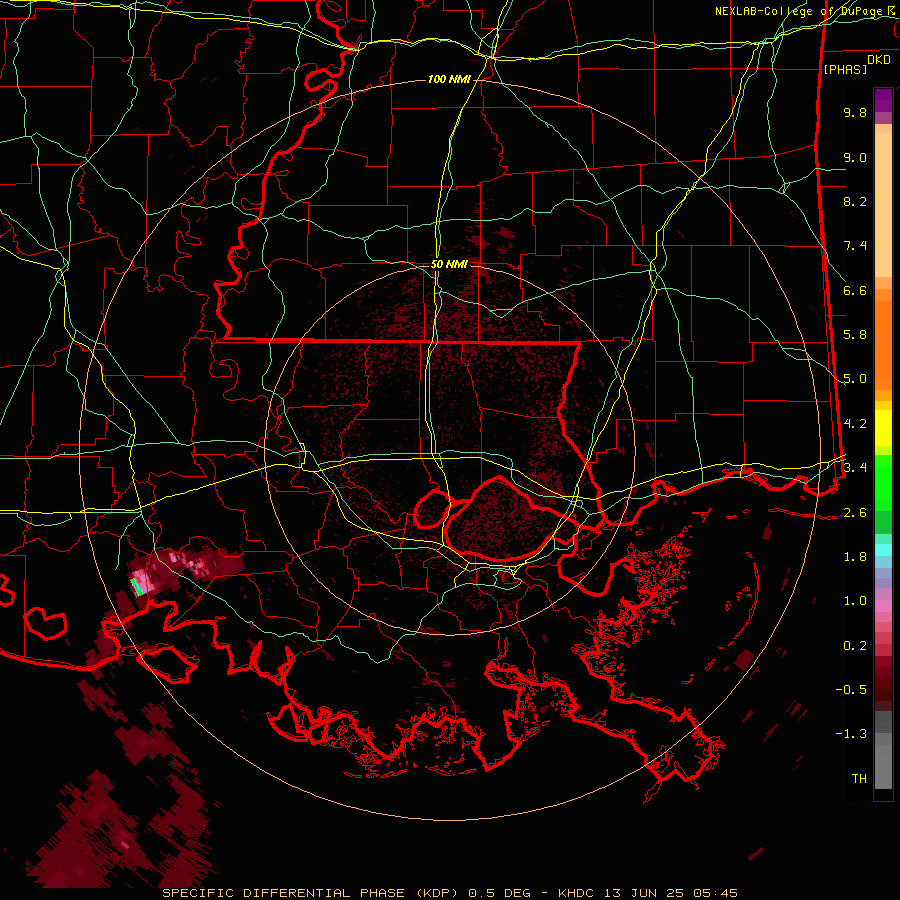Click the 9.0 value on color scale
The image size is (900, 900).
coord(855,157)
